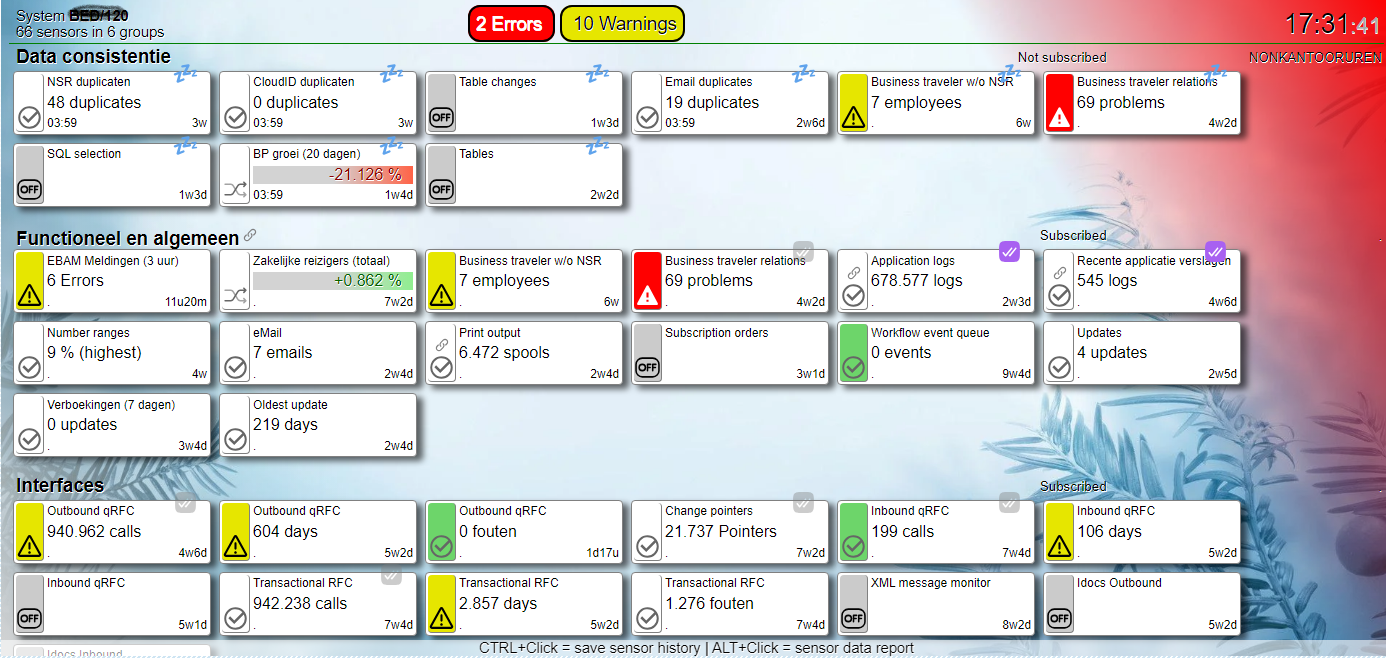Toggle the grey double-check on Change pointers tile
The image size is (1386, 658).
pos(803,502)
